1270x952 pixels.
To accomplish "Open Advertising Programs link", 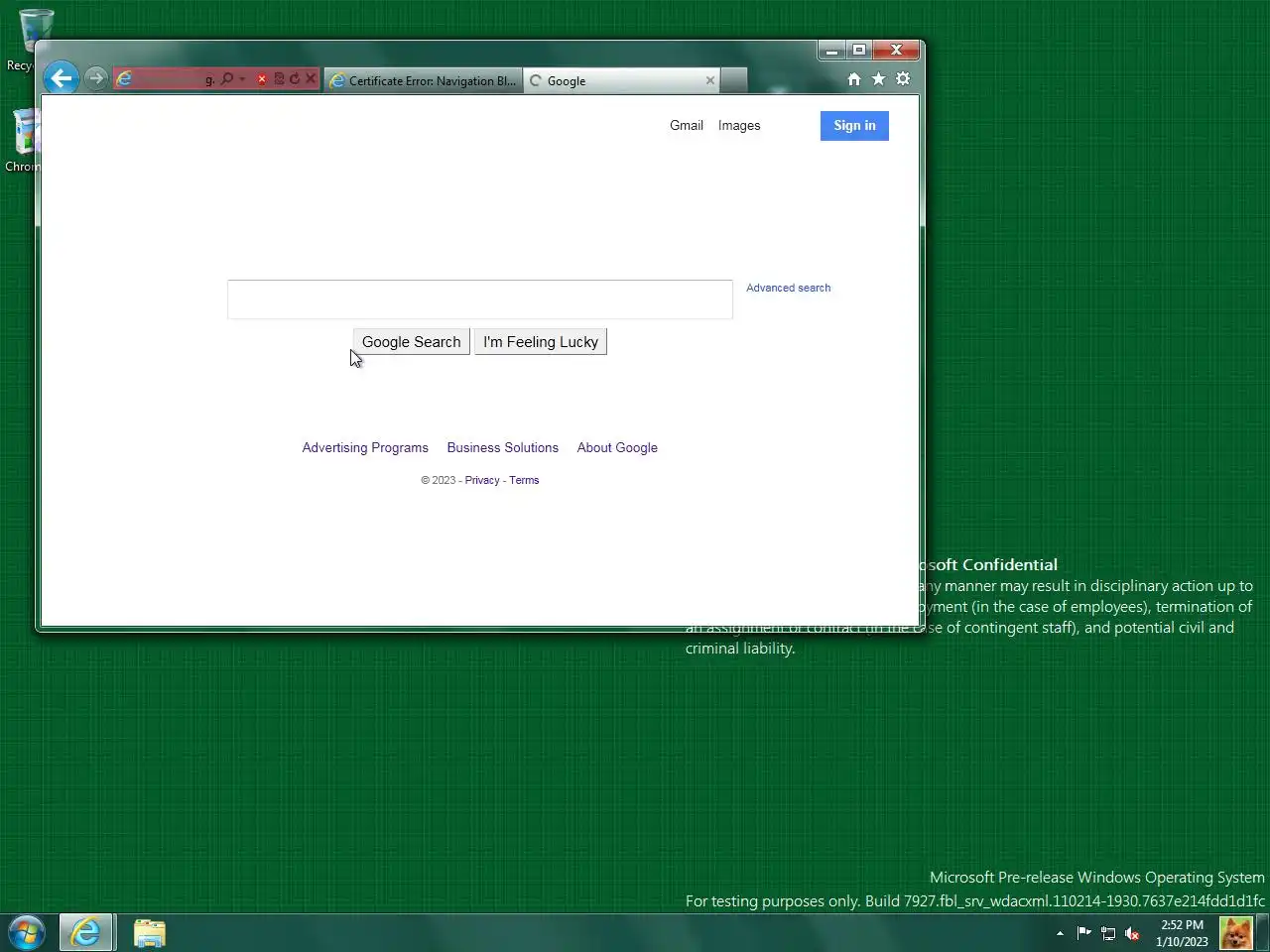I will 365,448.
